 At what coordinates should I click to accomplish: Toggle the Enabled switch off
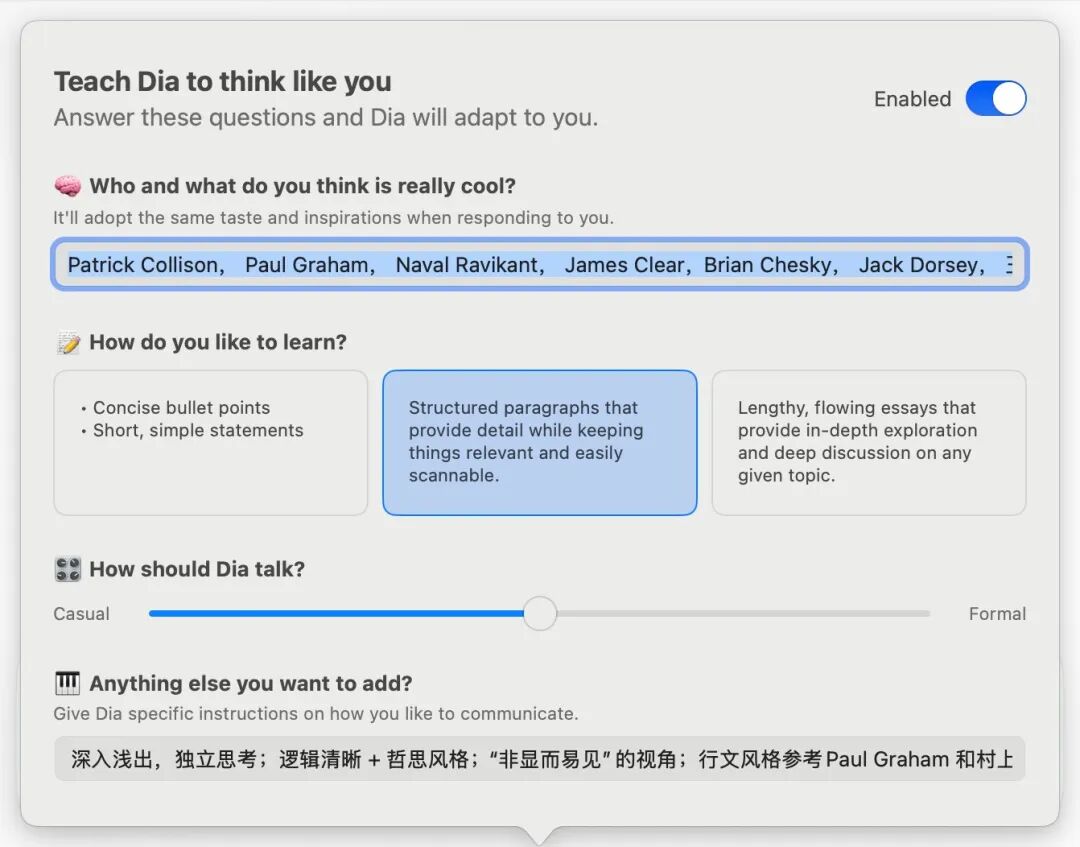(995, 99)
